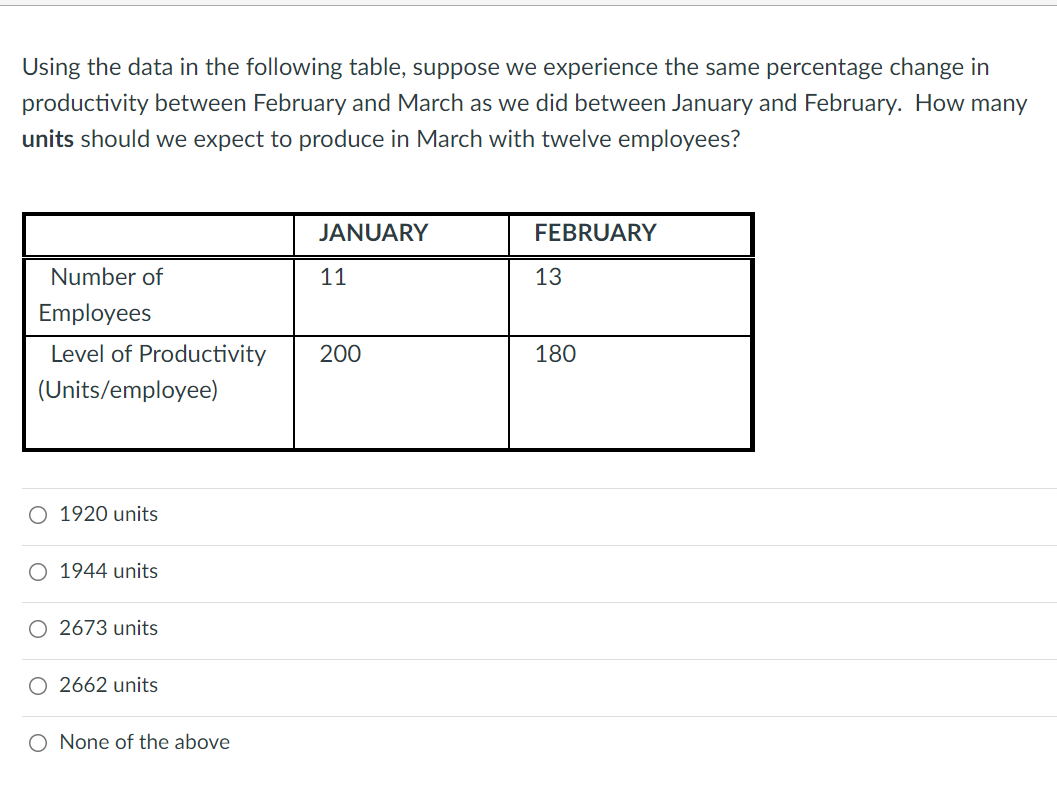Image resolution: width=1057 pixels, height=786 pixels.
Task: Click the bolded word units in the question
Action: (44, 138)
